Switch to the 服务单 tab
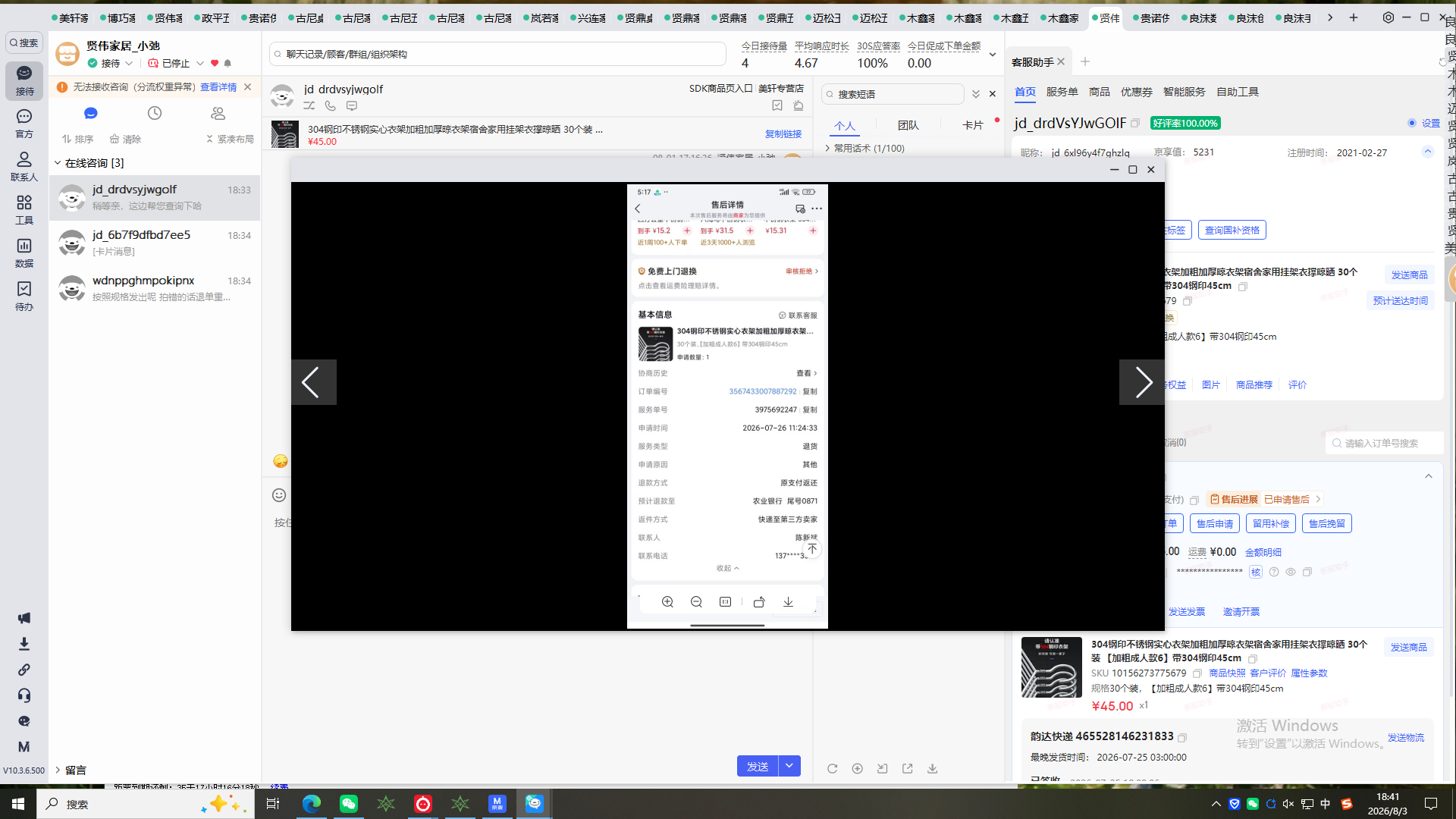The image size is (1456, 819). coord(1062,92)
